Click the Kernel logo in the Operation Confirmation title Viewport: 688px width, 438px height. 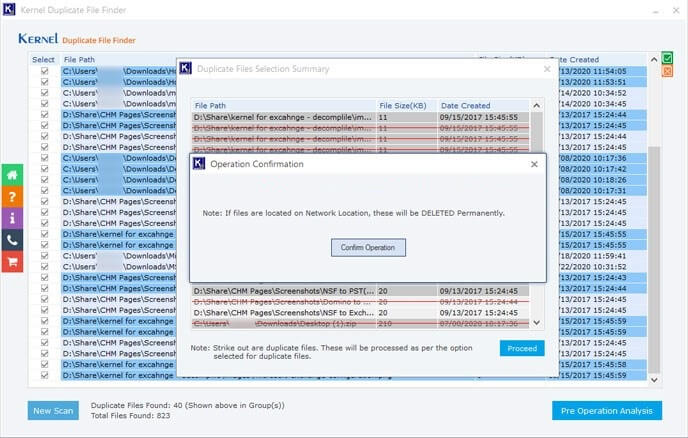pyautogui.click(x=199, y=164)
